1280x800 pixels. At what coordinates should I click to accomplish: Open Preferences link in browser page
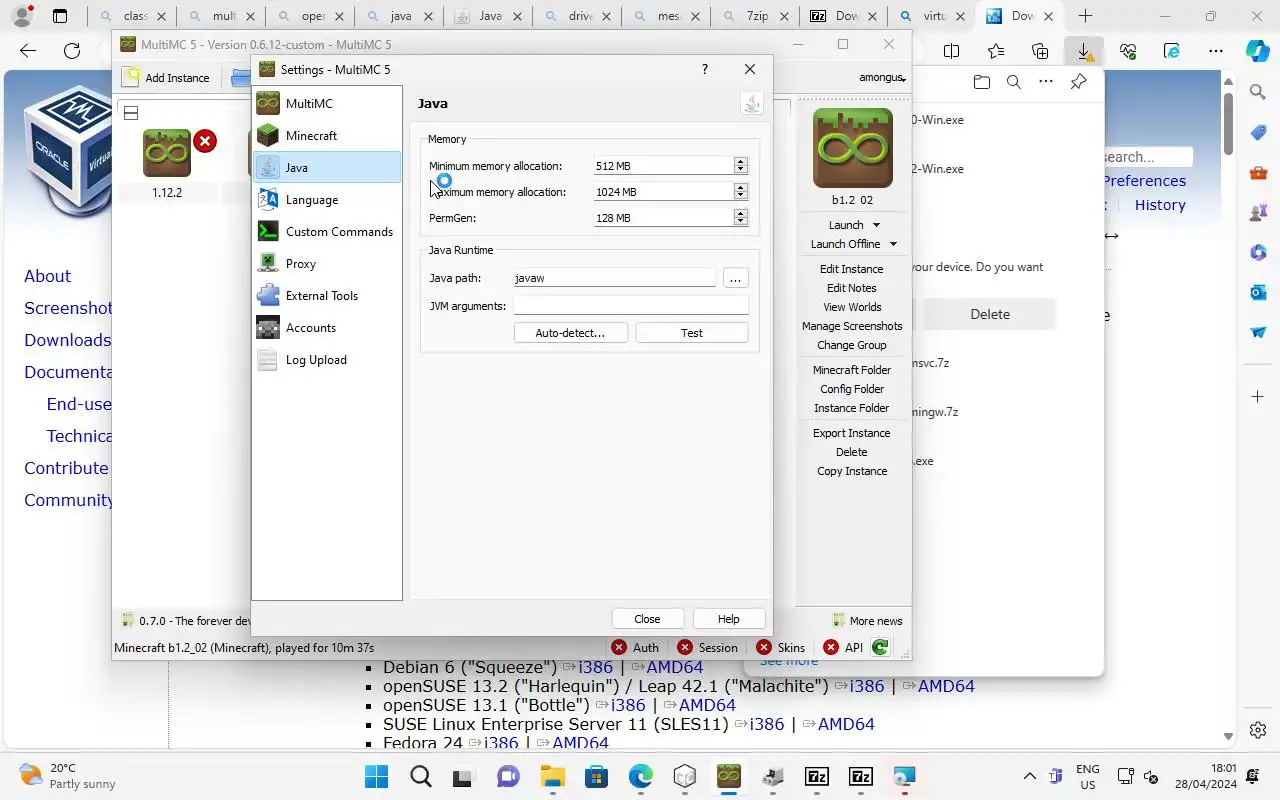click(x=1144, y=181)
